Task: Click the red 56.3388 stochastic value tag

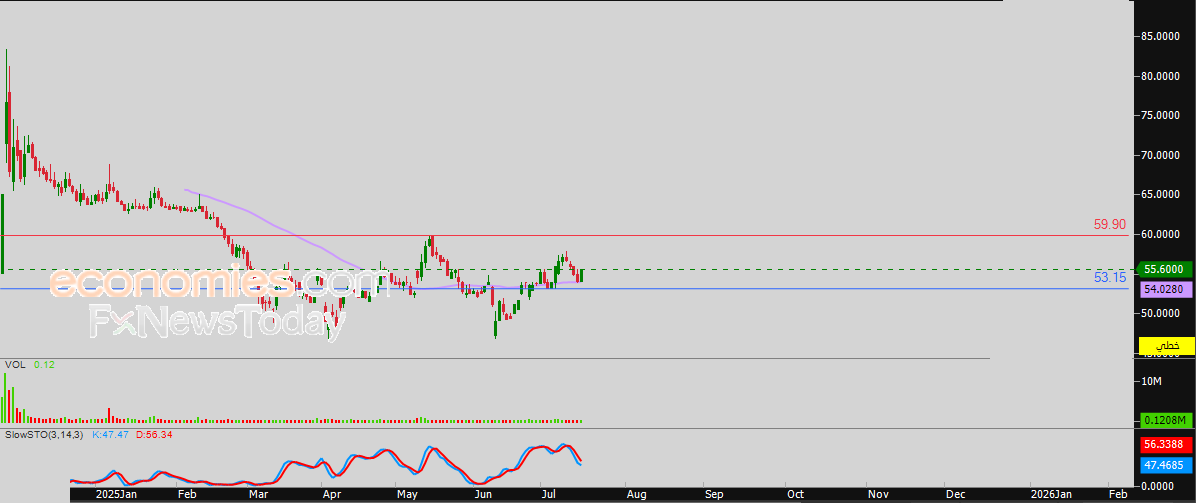Action: click(1166, 445)
